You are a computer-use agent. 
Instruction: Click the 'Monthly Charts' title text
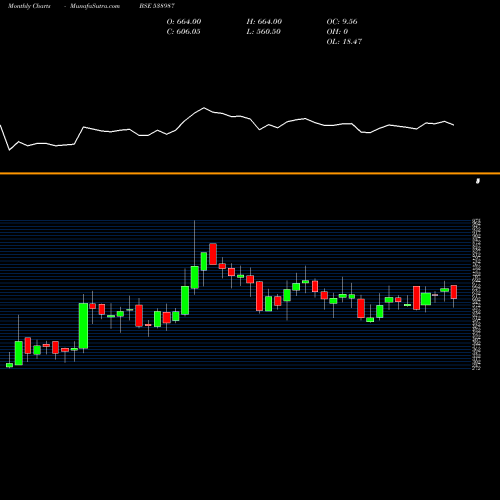29,6
